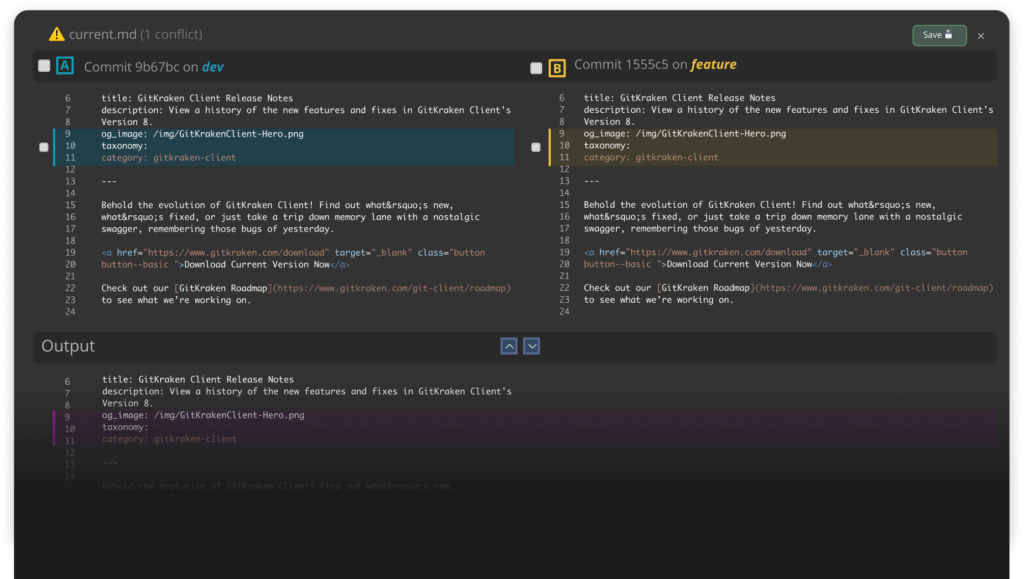Screen dimensions: 1024x579
Task: Check the conflicted og_image hunk in panel B
Action: point(536,146)
